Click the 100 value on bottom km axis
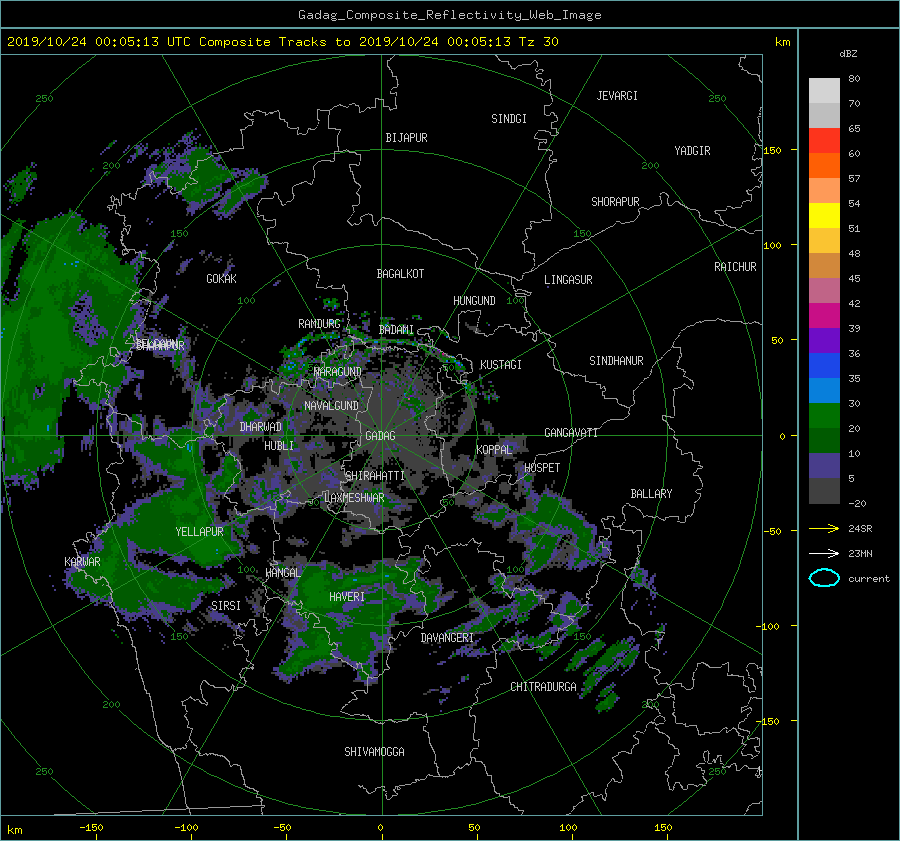Viewport: 900px width, 841px height. pyautogui.click(x=568, y=828)
